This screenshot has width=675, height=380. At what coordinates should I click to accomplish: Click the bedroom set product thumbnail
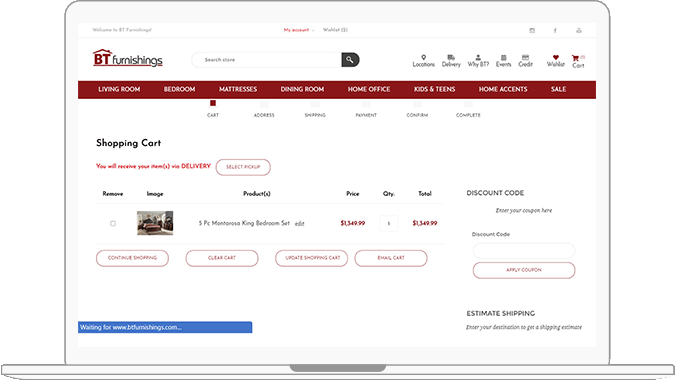[x=155, y=223]
